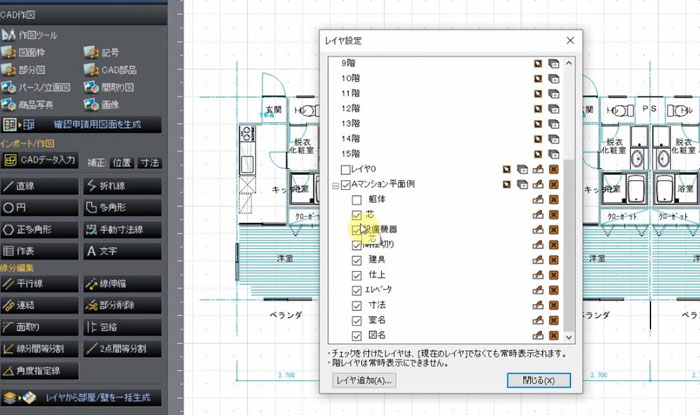The image size is (700, 415).
Task: Select the 手動寸法線 manual dimension tool
Action: [x=122, y=229]
